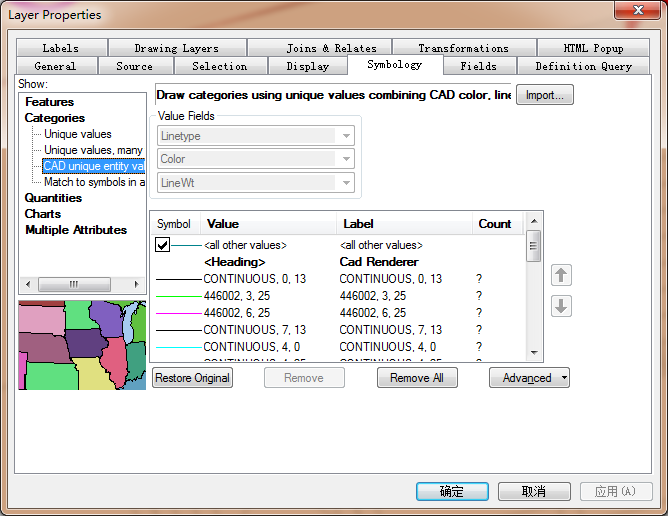Switch to the Drawing Layers tab
The height and width of the screenshot is (516, 668).
(x=177, y=48)
